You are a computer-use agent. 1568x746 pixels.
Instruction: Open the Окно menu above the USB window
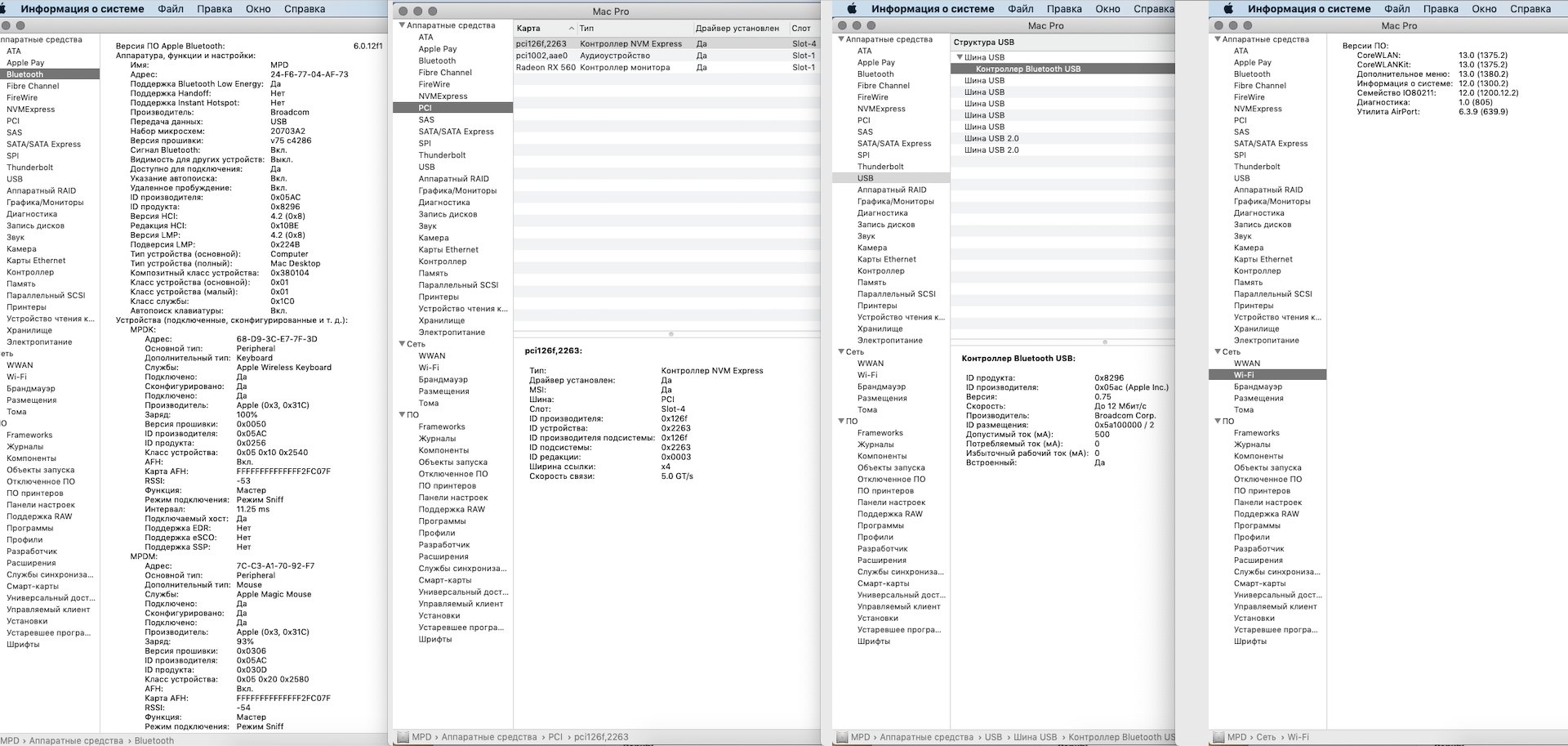(x=1108, y=9)
